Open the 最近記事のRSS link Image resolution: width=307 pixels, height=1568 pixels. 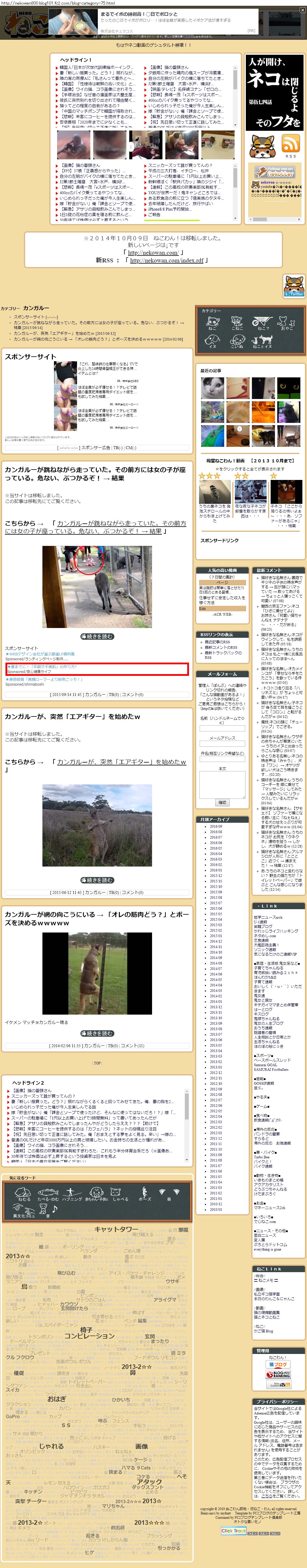point(218,642)
